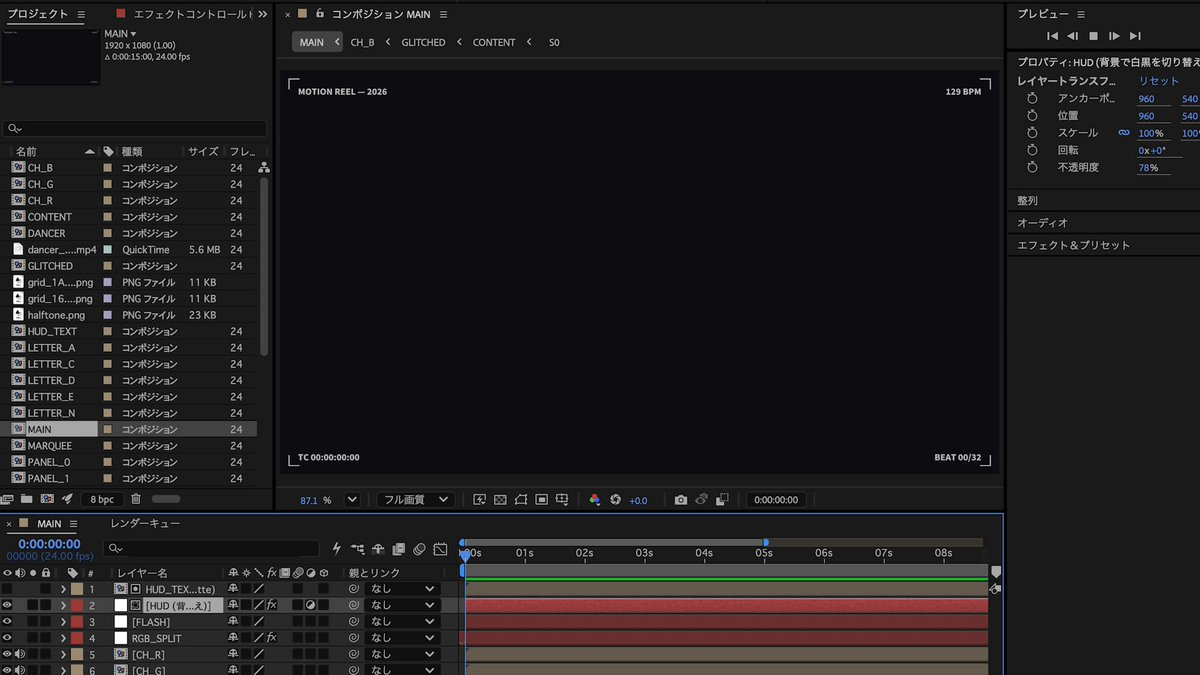Expand layer 1 HUD_TEX properties
This screenshot has height=675, width=1200.
pyautogui.click(x=63, y=589)
